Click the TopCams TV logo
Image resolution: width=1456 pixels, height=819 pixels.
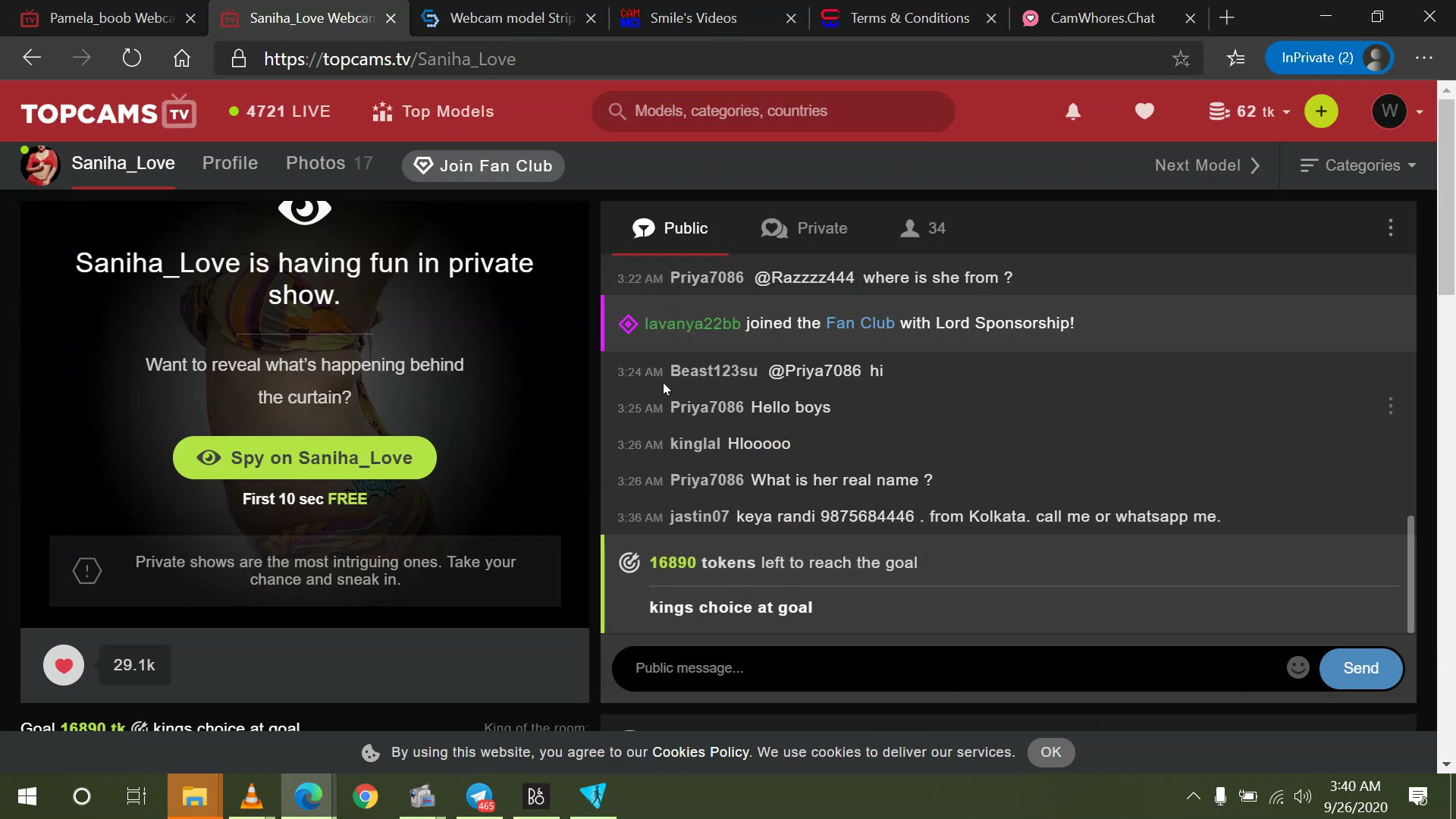click(108, 112)
